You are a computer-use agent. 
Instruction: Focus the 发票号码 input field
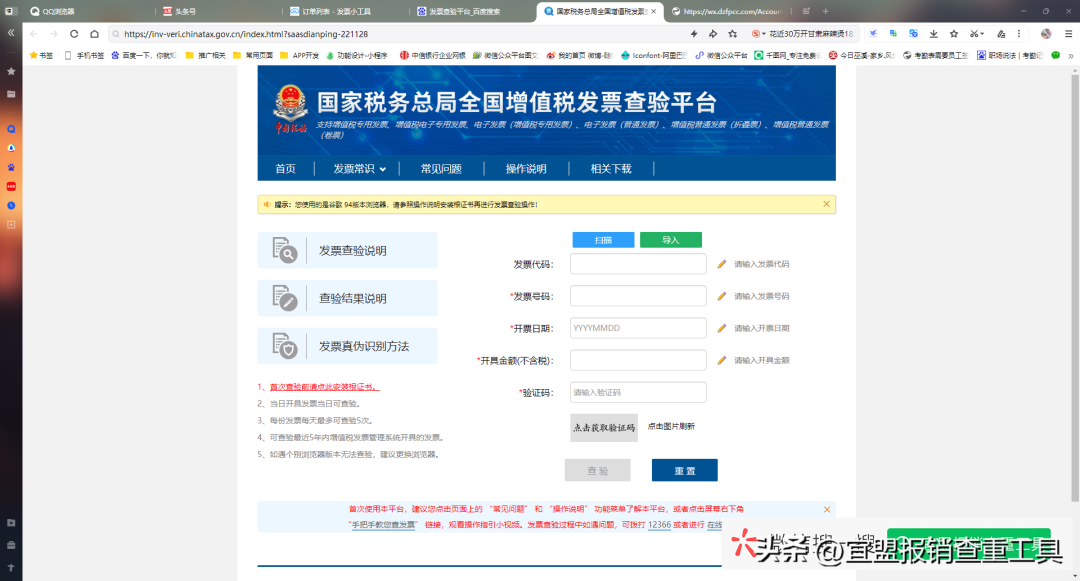point(638,296)
